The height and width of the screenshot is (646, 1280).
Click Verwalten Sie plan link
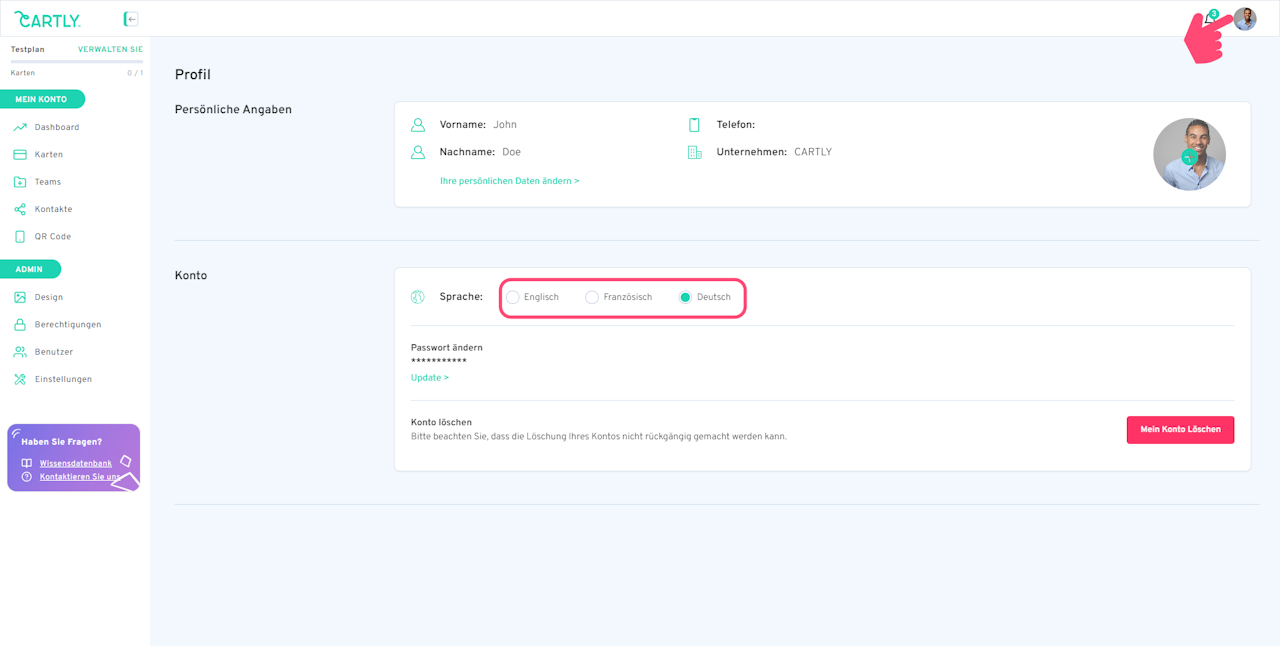tap(110, 49)
